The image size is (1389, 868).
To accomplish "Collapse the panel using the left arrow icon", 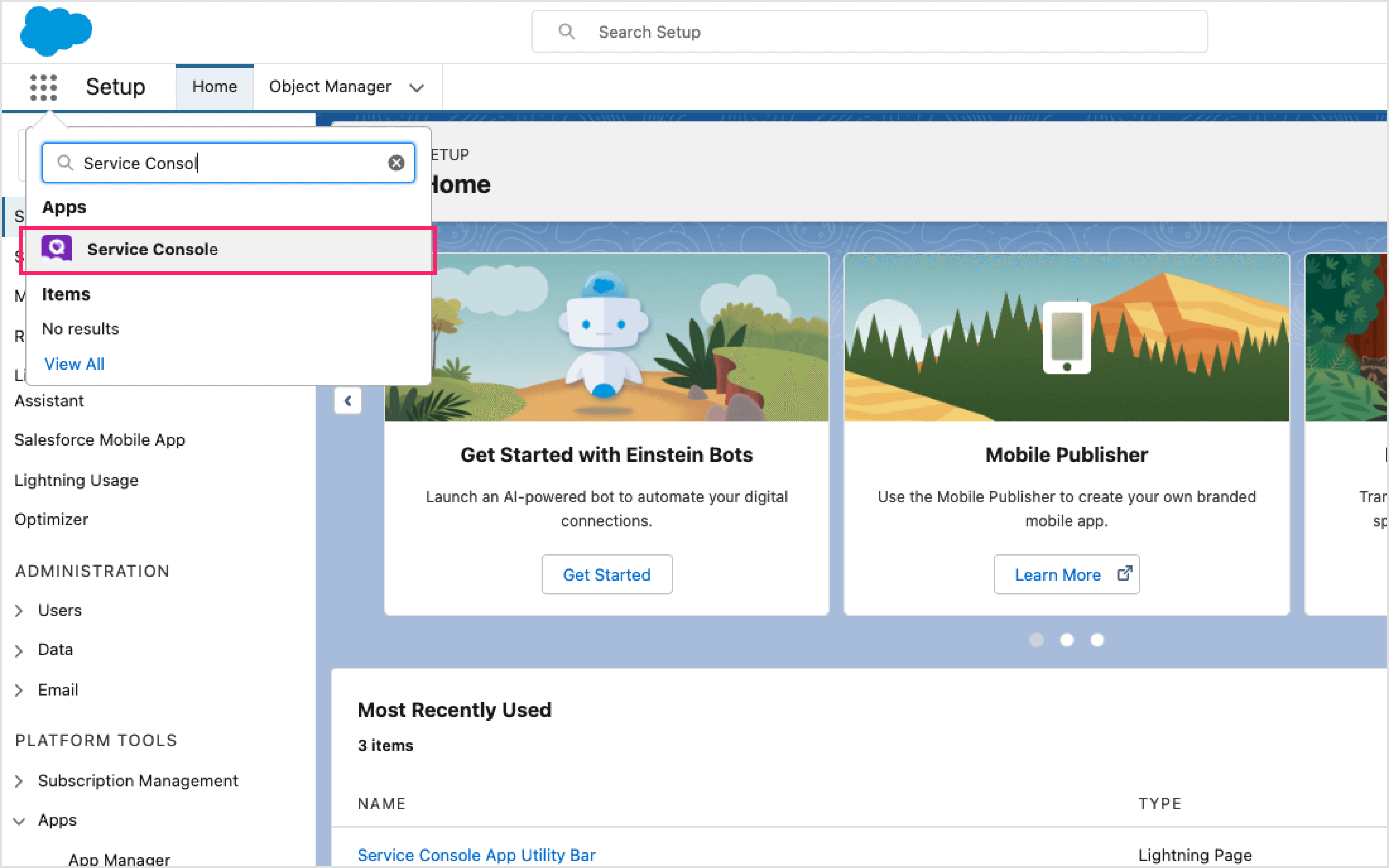I will click(x=348, y=401).
